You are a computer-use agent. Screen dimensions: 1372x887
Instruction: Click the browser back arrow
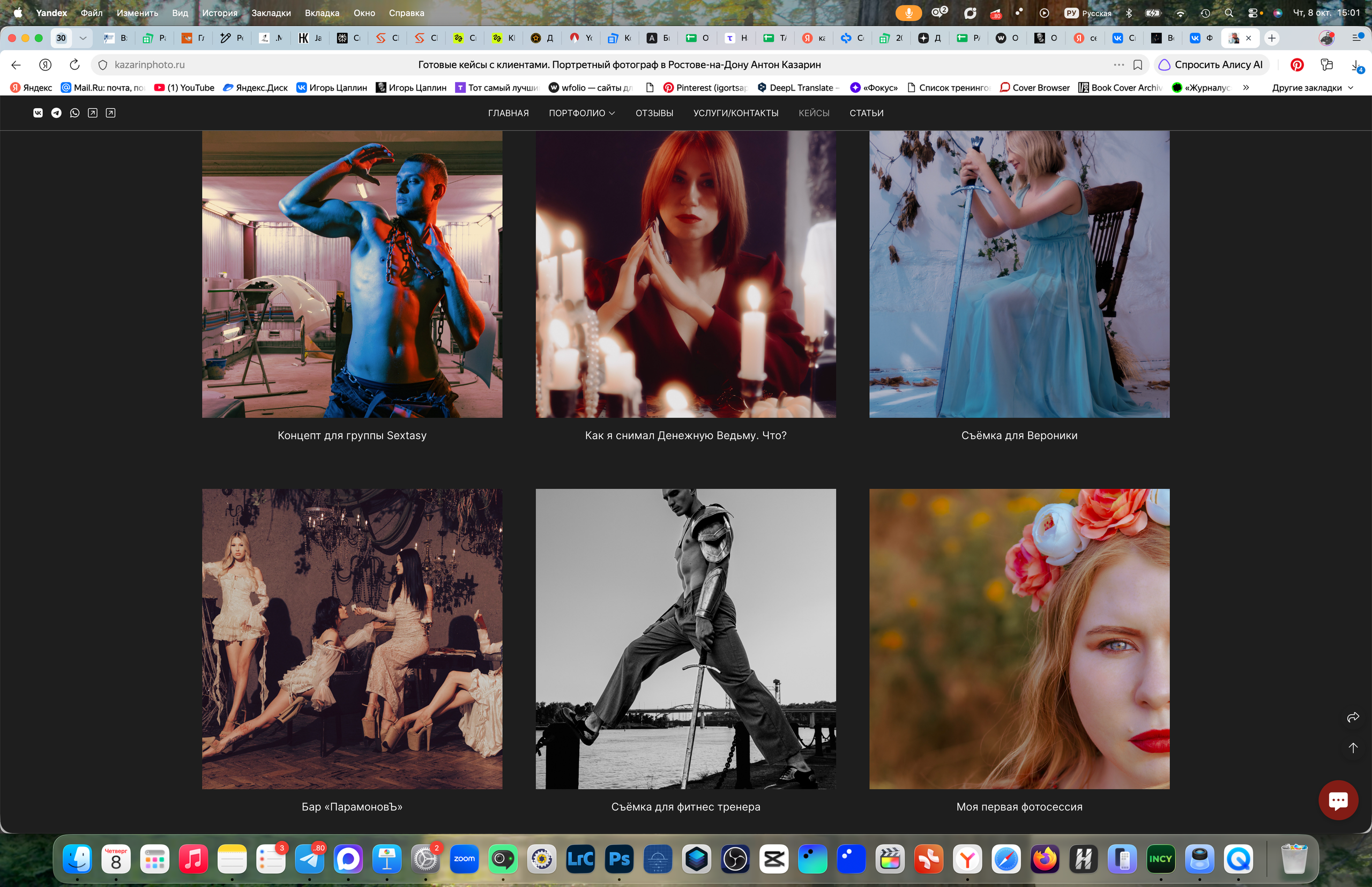[x=16, y=64]
